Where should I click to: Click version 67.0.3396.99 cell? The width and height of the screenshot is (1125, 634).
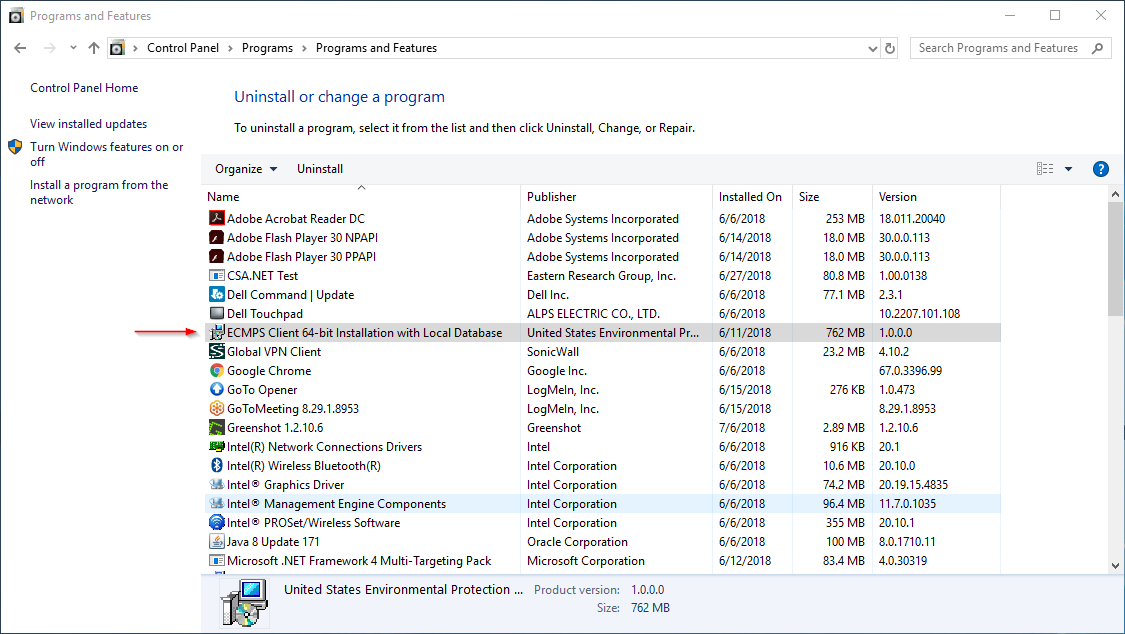(910, 371)
